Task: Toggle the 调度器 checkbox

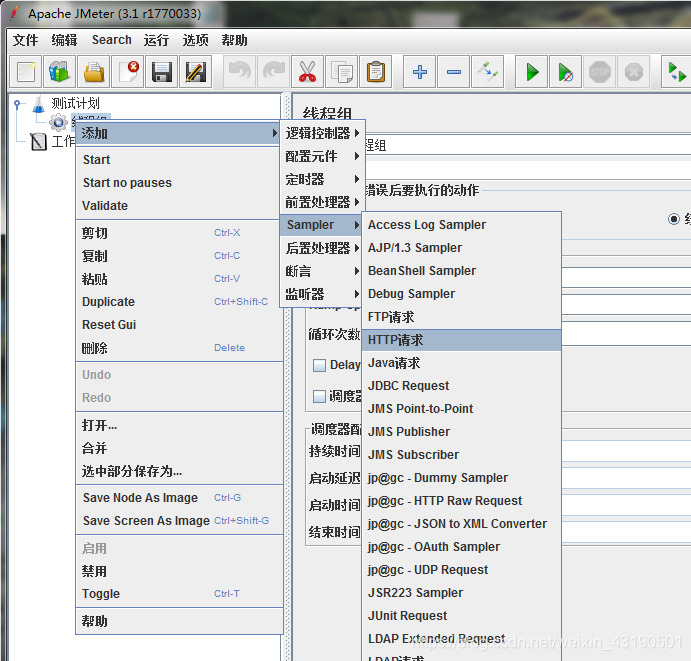Action: coord(319,396)
